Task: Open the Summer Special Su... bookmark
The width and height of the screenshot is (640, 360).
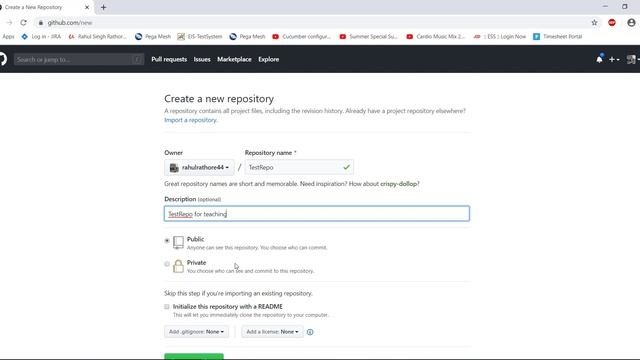Action: coord(369,36)
